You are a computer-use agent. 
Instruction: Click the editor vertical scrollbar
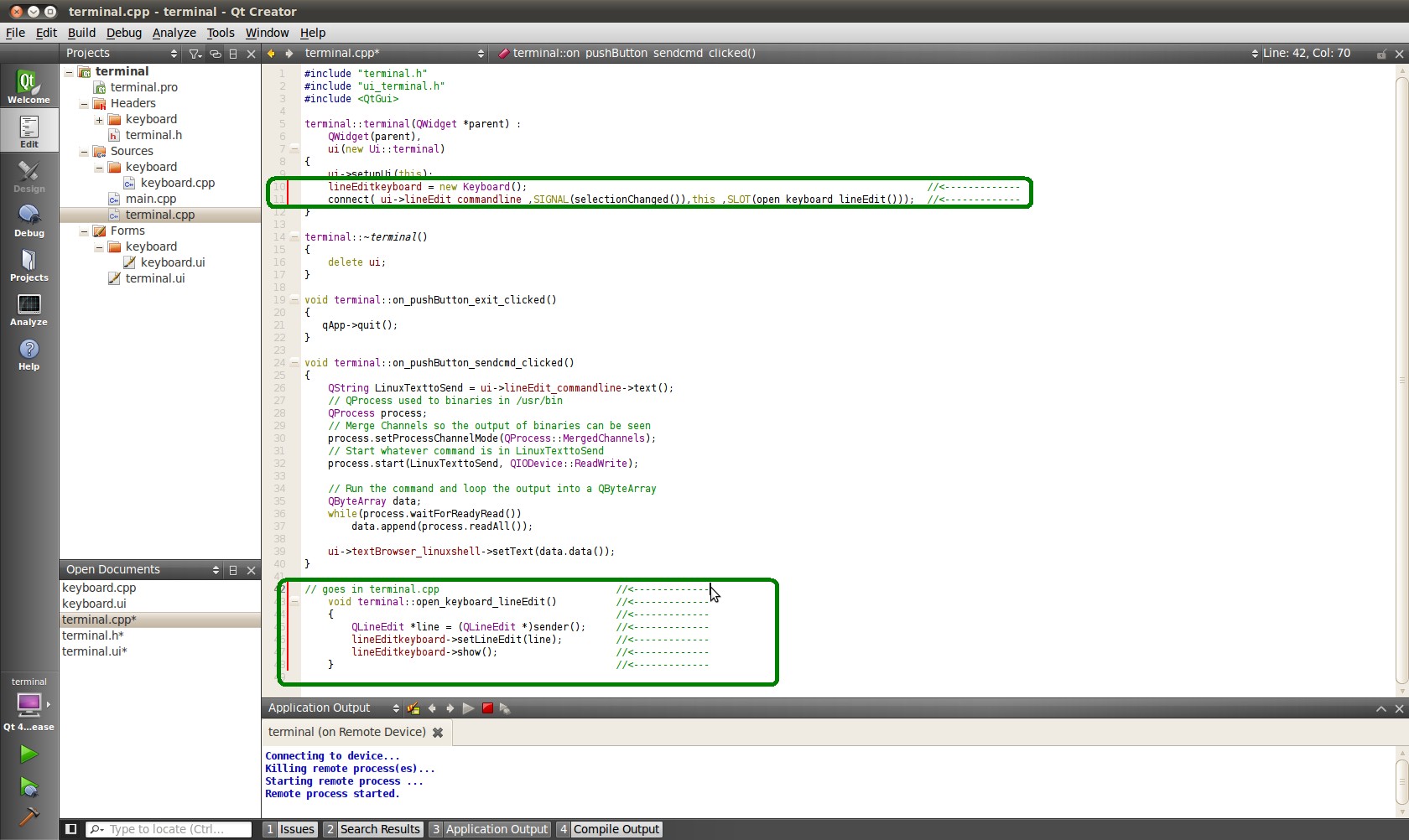(x=1401, y=381)
